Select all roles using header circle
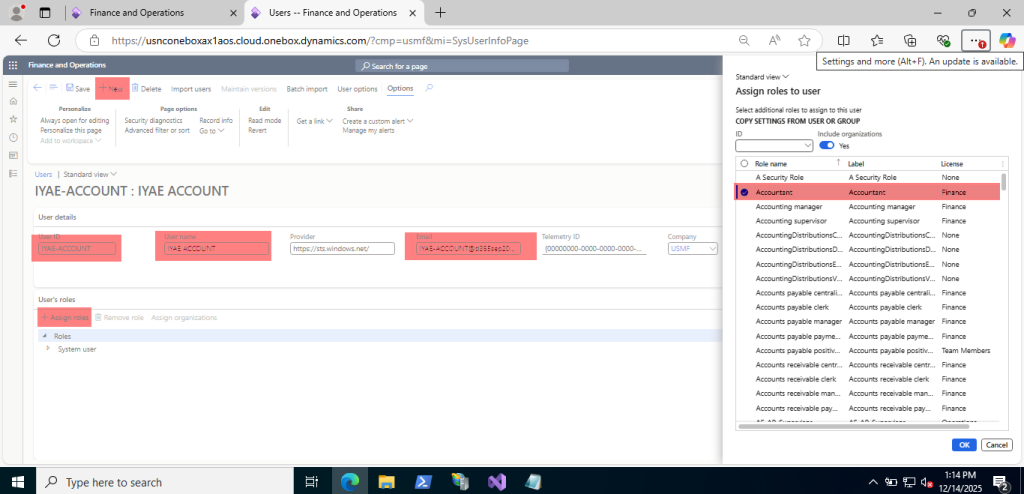Viewport: 1024px width, 494px height. pos(744,163)
